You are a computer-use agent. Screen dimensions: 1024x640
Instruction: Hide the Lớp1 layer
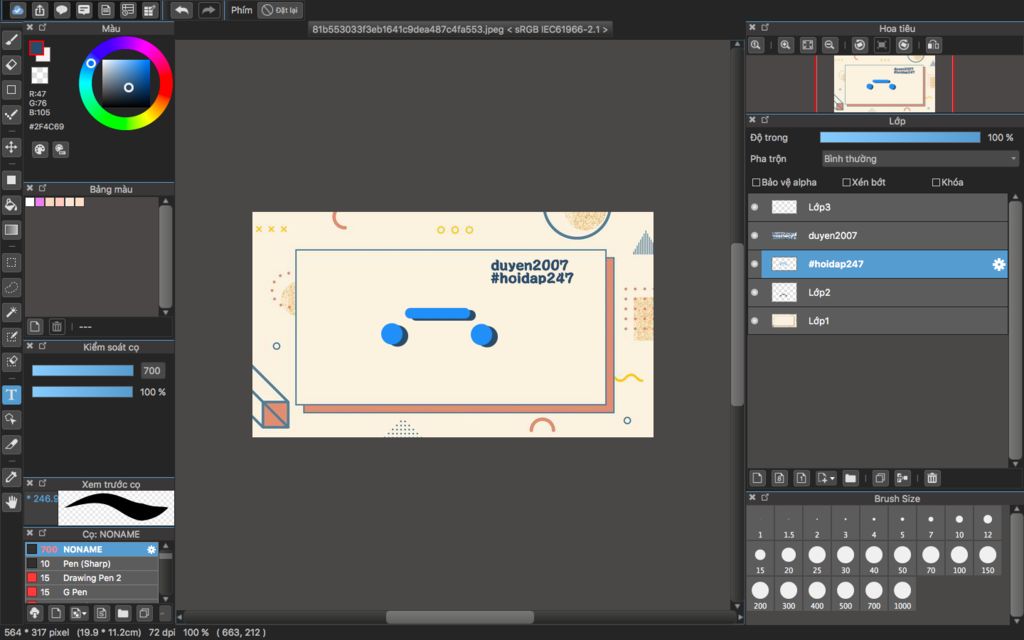click(755, 321)
